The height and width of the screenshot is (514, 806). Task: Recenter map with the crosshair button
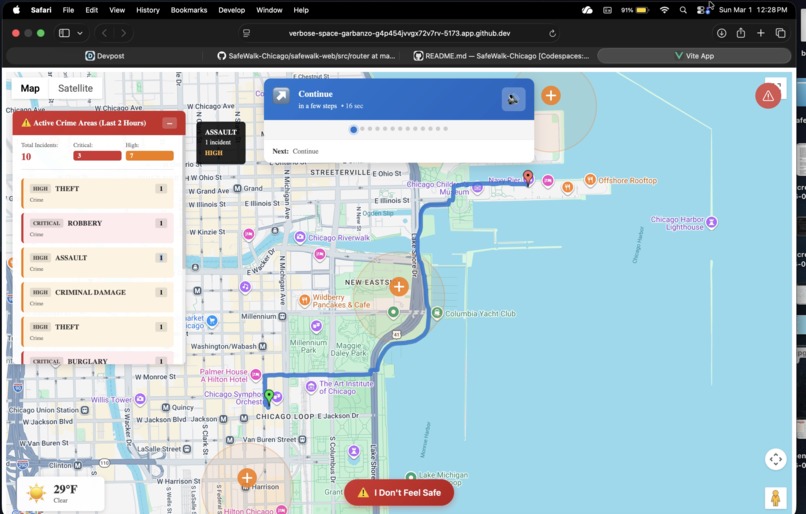tap(775, 459)
